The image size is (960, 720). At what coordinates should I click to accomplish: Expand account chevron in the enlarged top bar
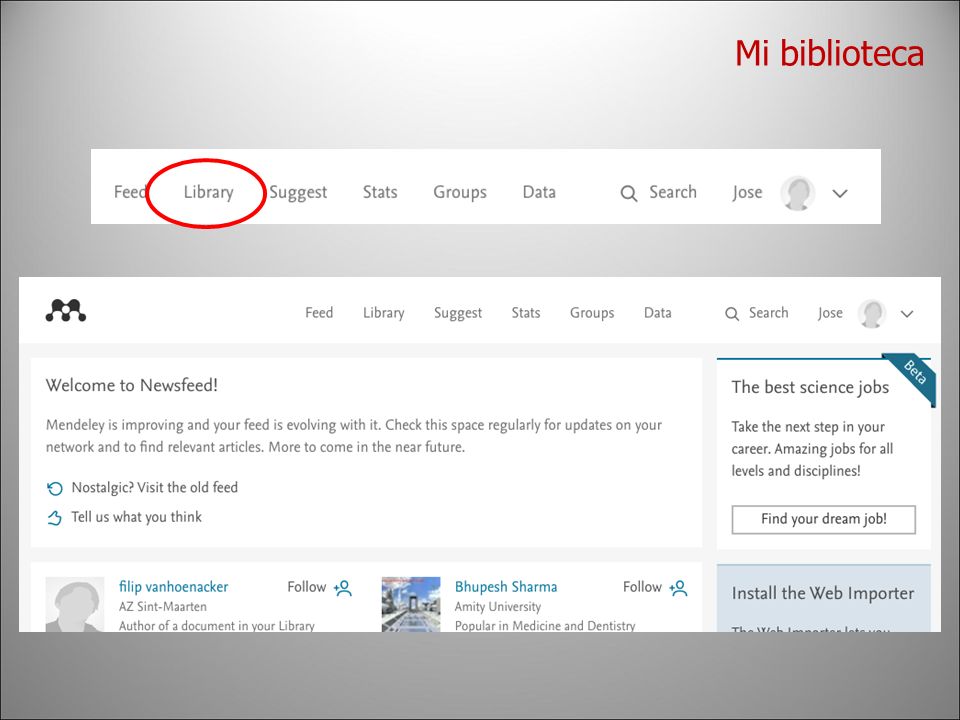pyautogui.click(x=840, y=193)
